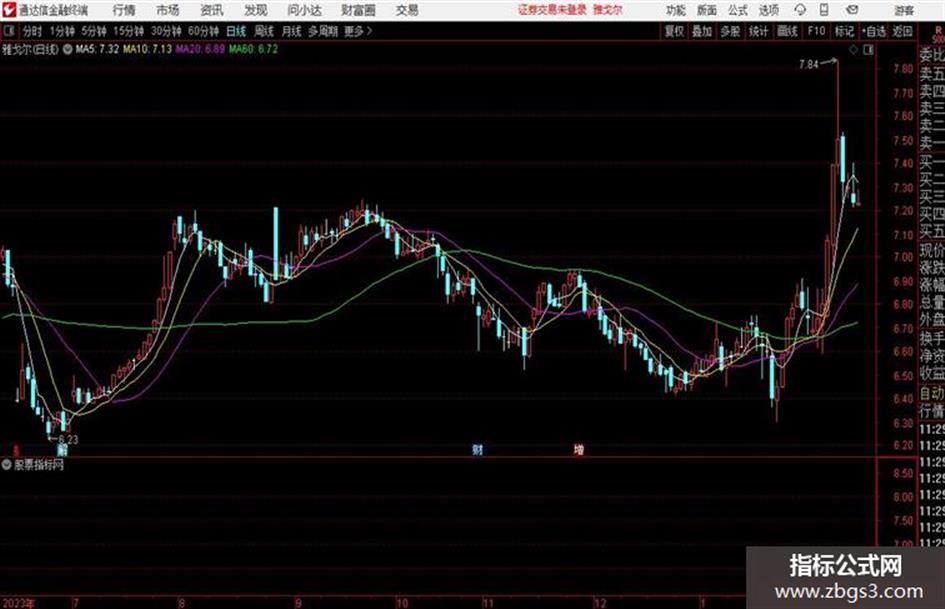This screenshot has width=945, height=609.
Task: Open the 资讯 menu
Action: coord(212,10)
